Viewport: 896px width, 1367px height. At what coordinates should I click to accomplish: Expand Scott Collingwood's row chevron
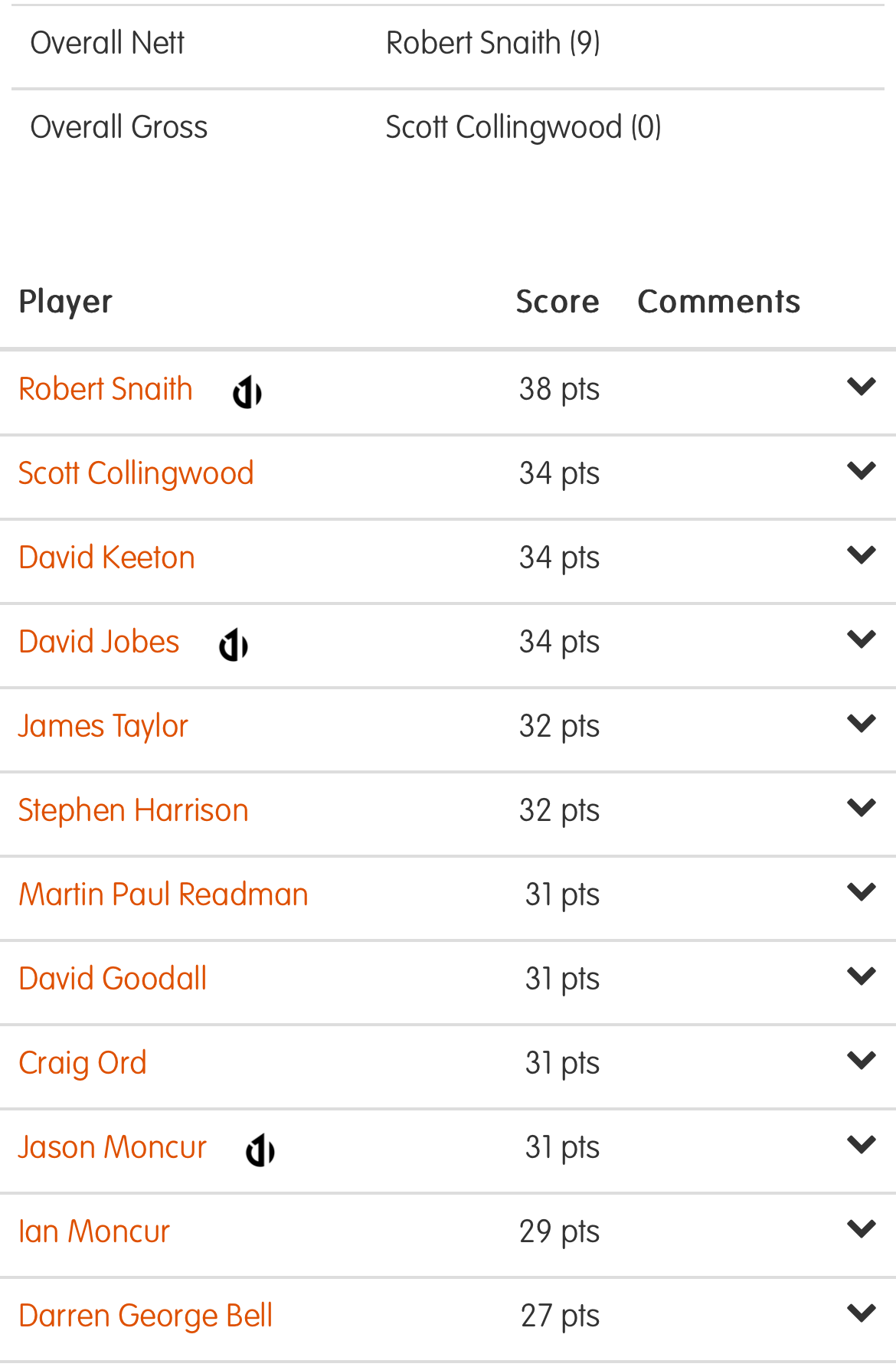click(862, 471)
